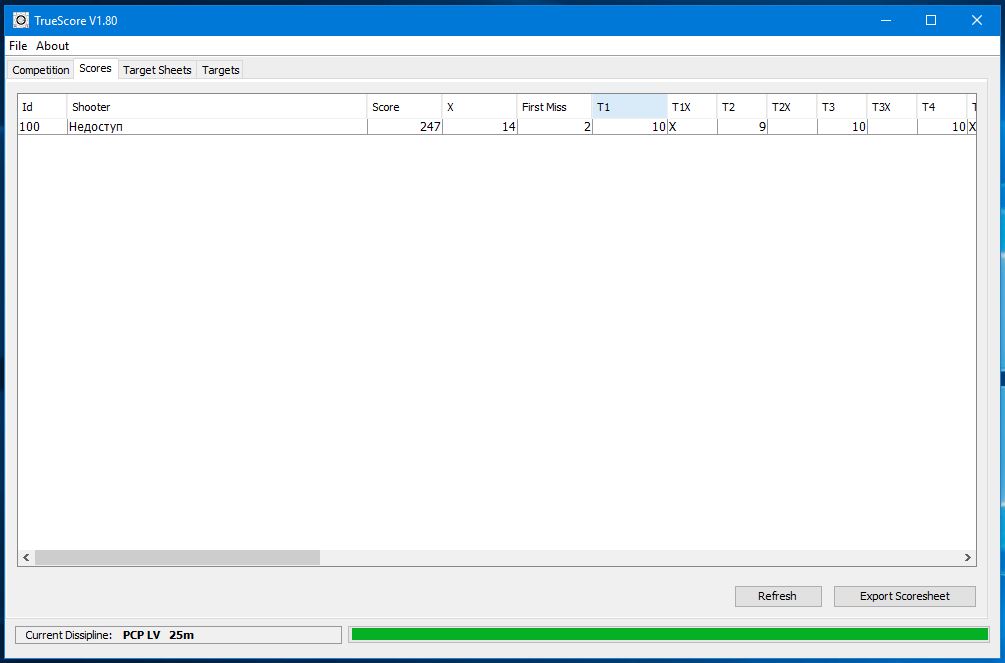Switch to the Competition tab
Screen dimensions: 1005x663
pos(41,70)
